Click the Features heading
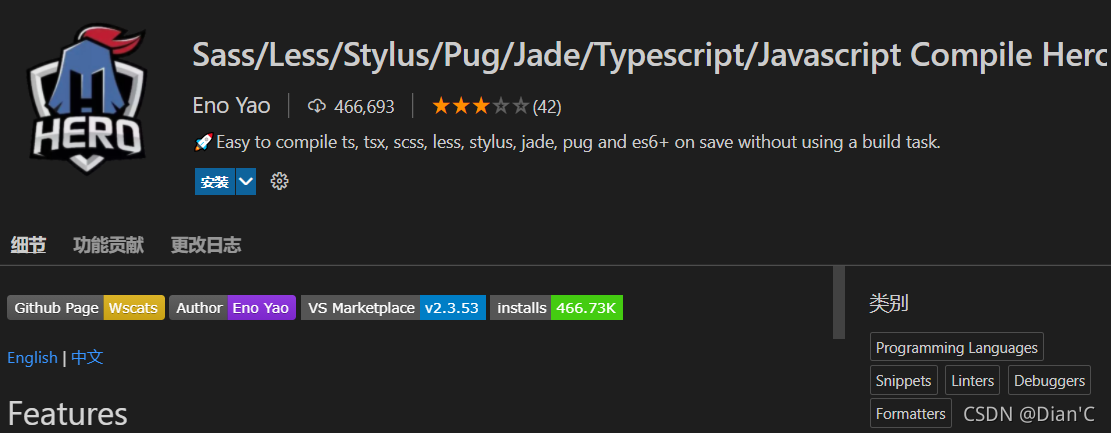This screenshot has height=433, width=1111. coord(67,414)
